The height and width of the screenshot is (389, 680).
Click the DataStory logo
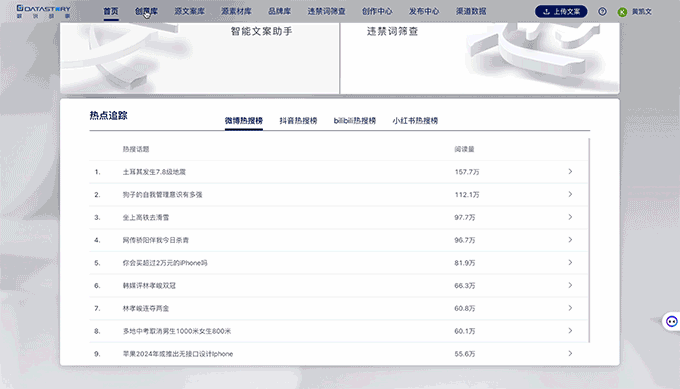tap(43, 11)
